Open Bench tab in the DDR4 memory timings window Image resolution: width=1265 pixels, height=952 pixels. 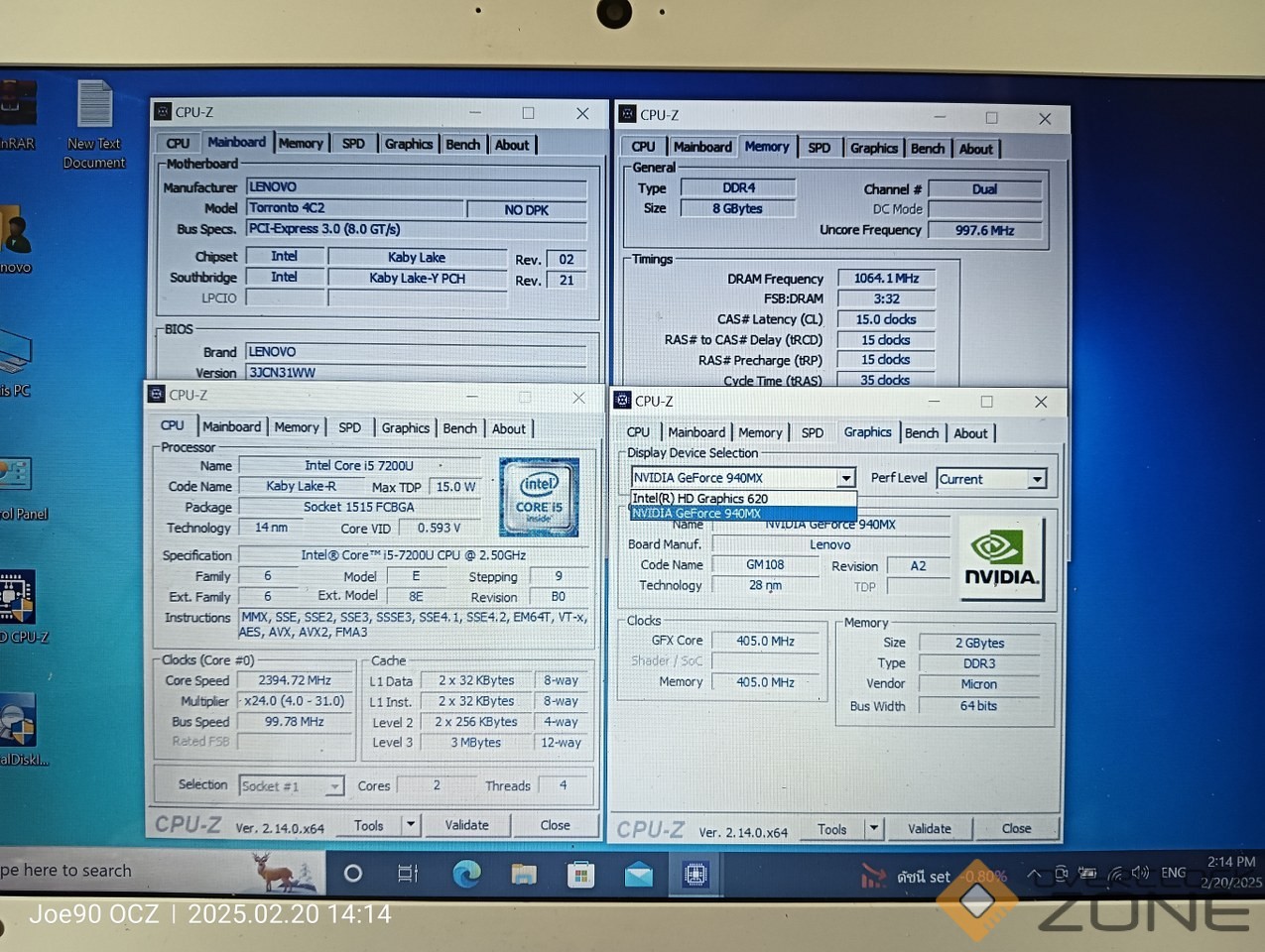coord(928,149)
